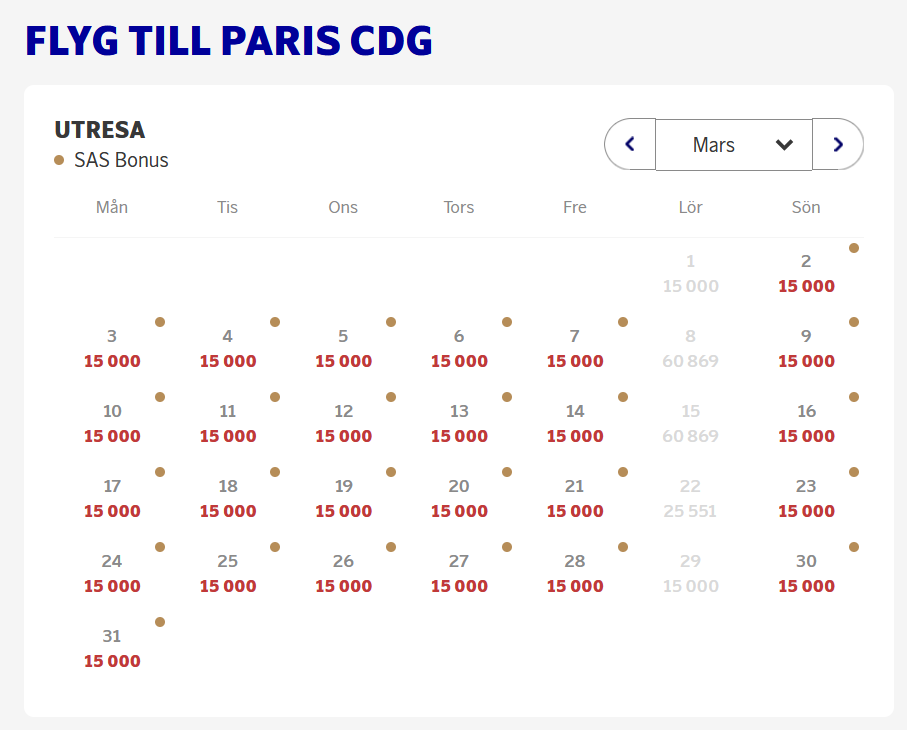Pick March 16 for 15 000
907x730 pixels.
[x=806, y=424]
